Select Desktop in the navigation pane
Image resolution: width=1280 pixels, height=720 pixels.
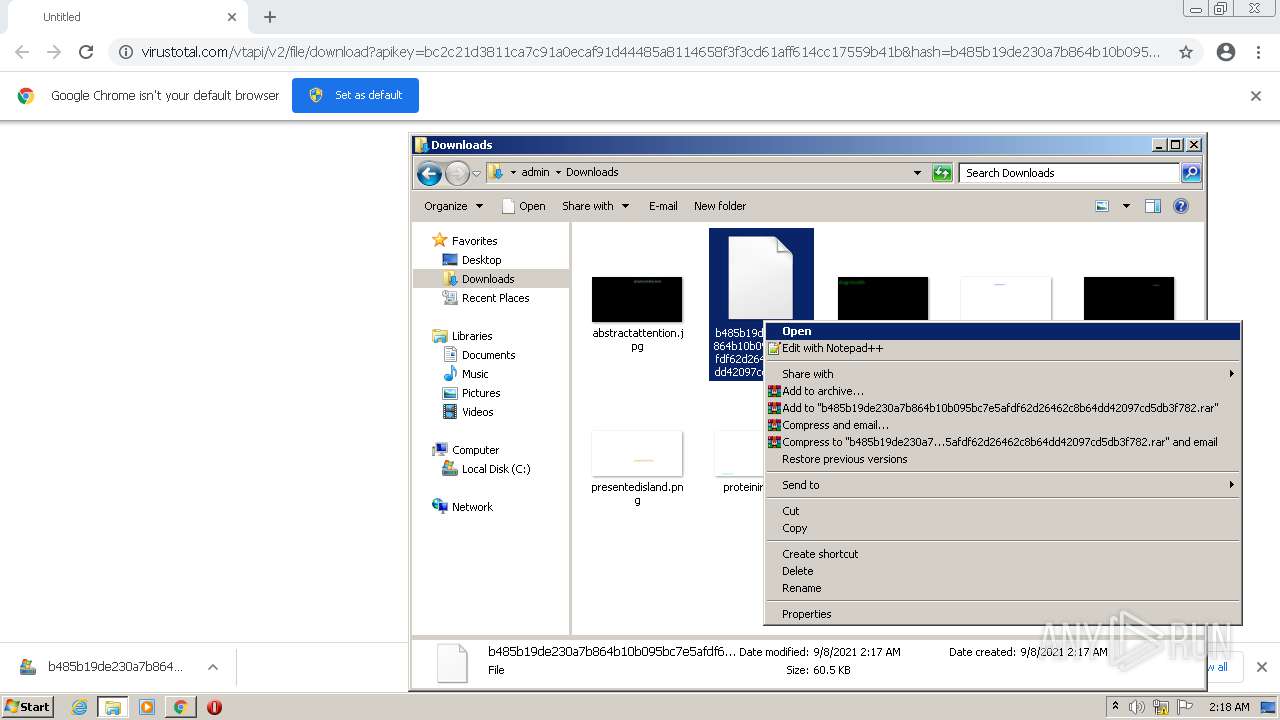481,260
